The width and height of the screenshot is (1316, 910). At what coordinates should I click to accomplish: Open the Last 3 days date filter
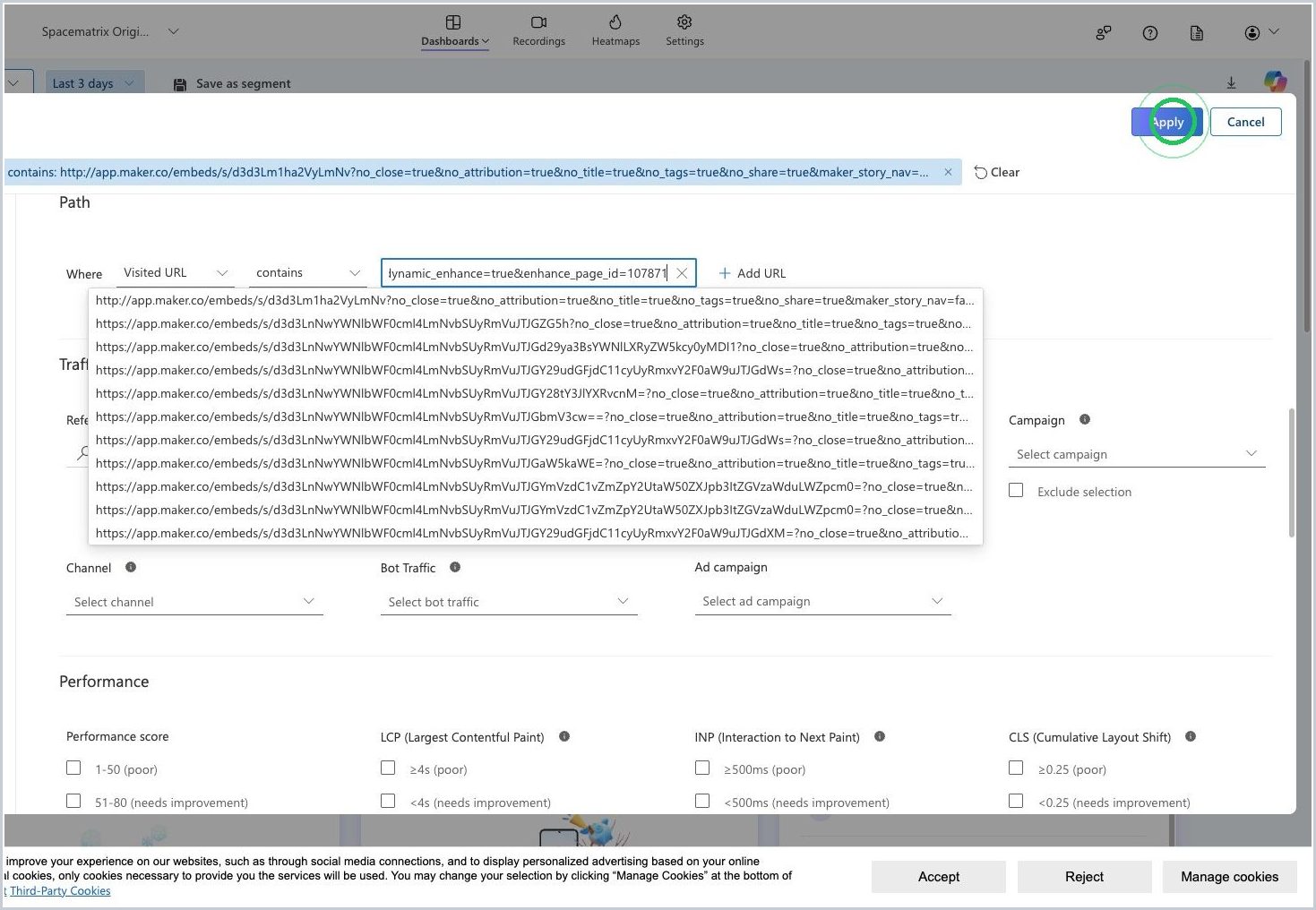click(93, 83)
